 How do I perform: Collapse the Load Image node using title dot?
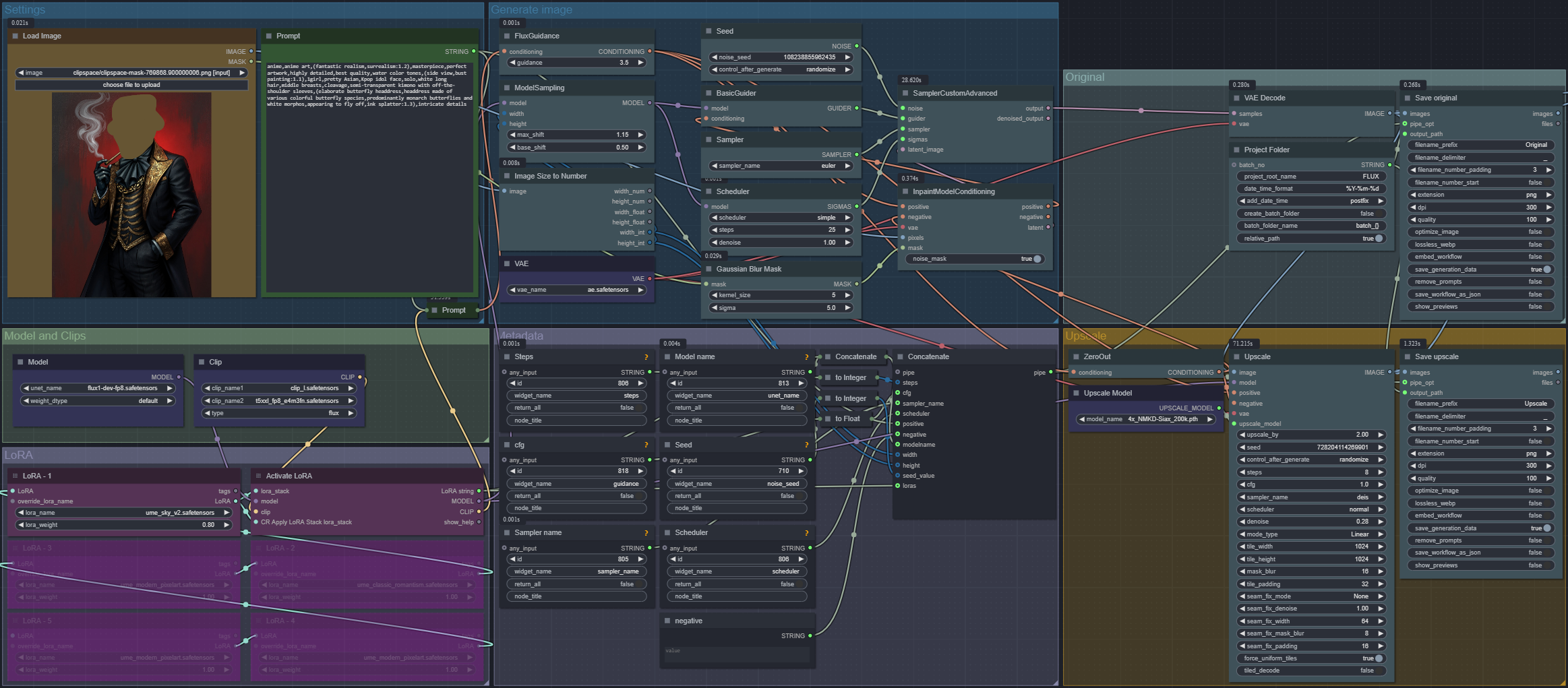[16, 36]
